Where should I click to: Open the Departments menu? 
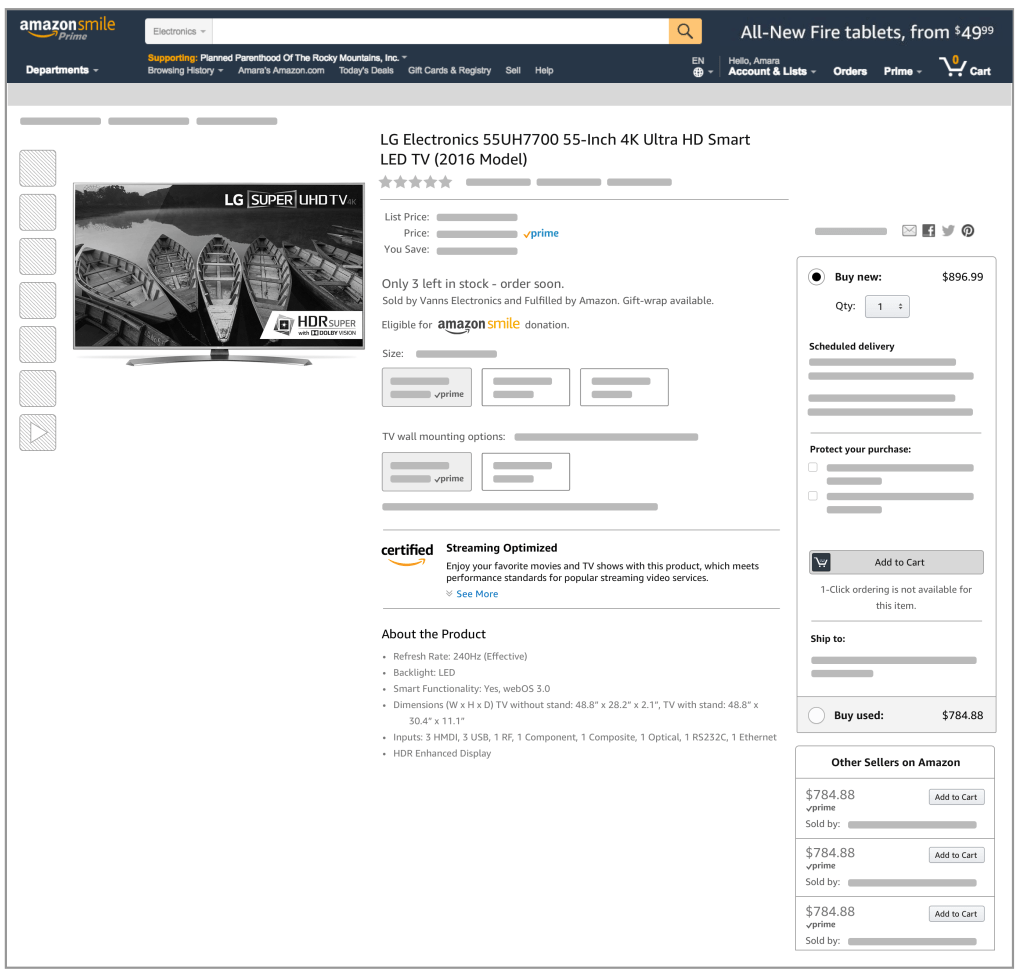point(62,71)
